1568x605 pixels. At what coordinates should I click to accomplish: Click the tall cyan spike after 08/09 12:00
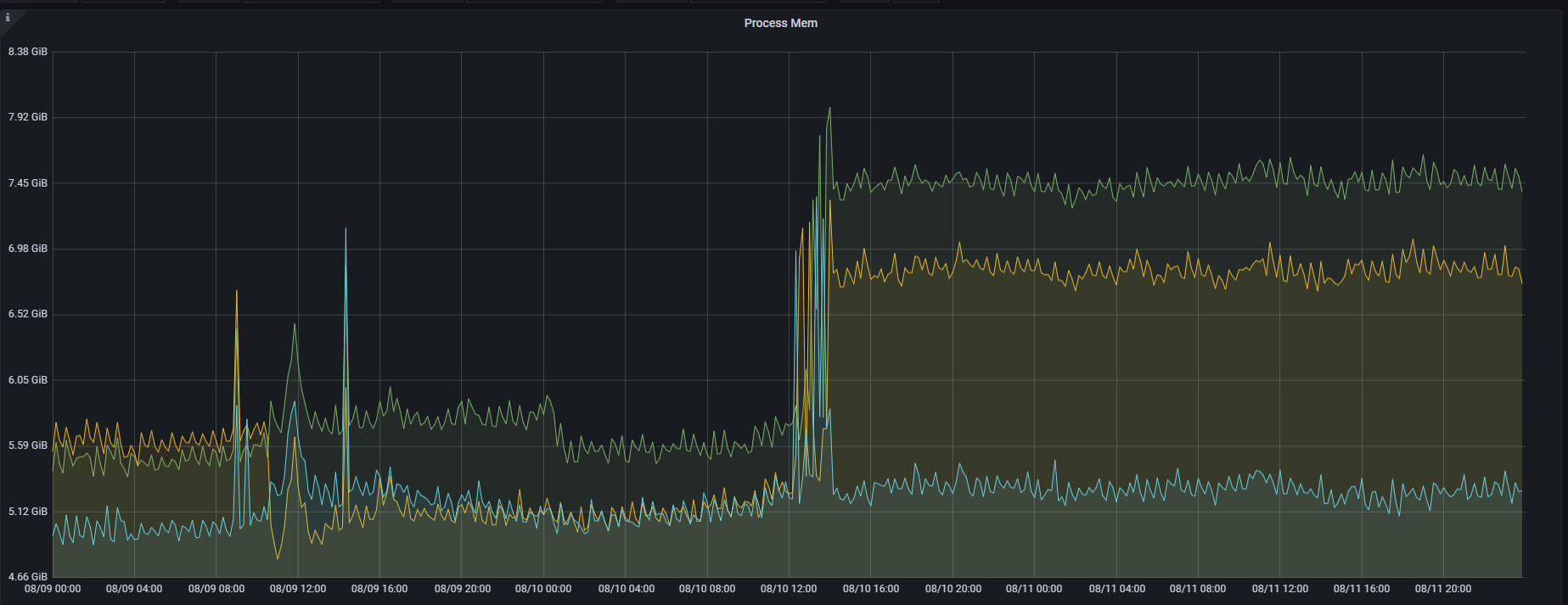(346, 229)
